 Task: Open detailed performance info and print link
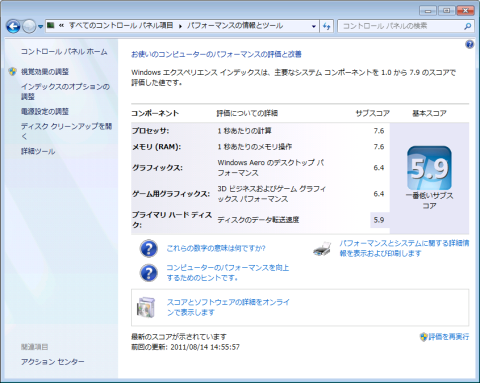coord(404,248)
